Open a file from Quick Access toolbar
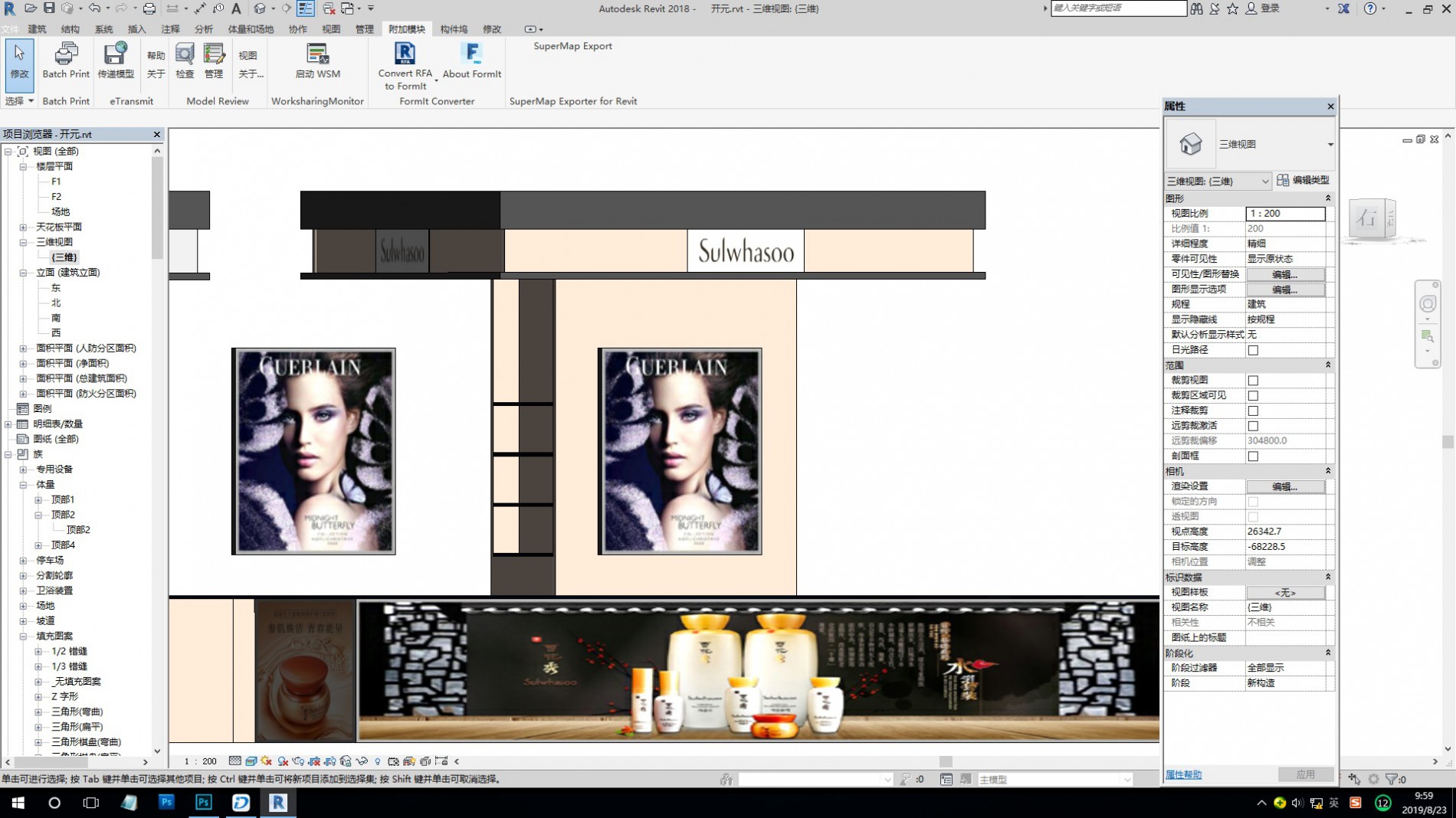Screen dimensions: 1456x818 (31, 8)
